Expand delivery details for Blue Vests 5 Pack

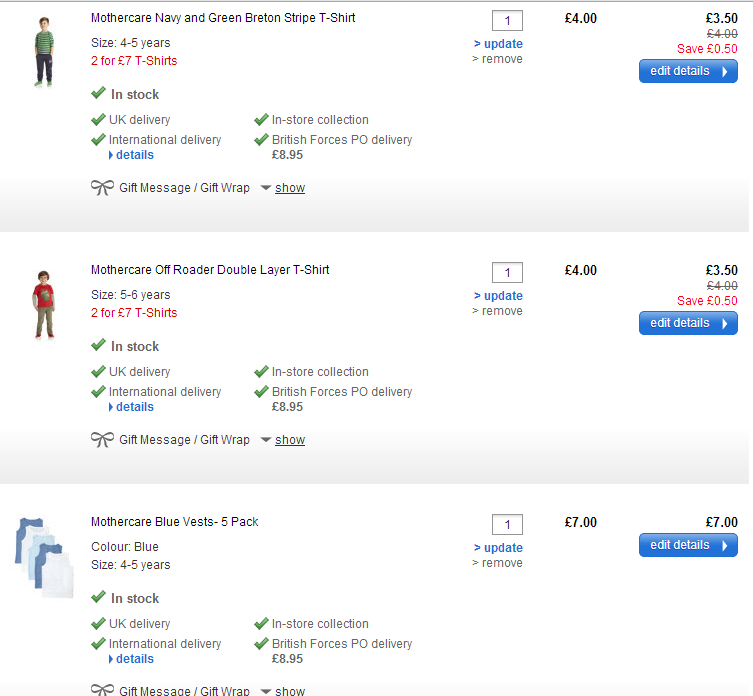pyautogui.click(x=131, y=659)
